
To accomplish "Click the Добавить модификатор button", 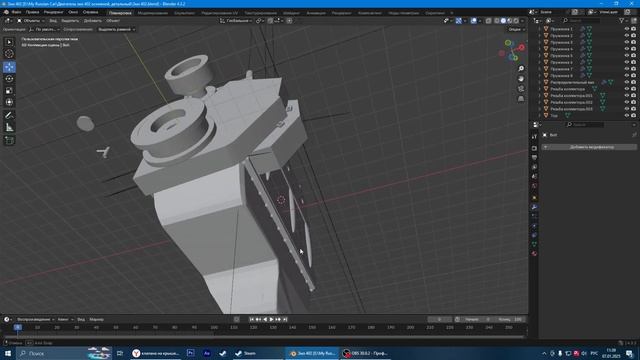I will 589,147.
